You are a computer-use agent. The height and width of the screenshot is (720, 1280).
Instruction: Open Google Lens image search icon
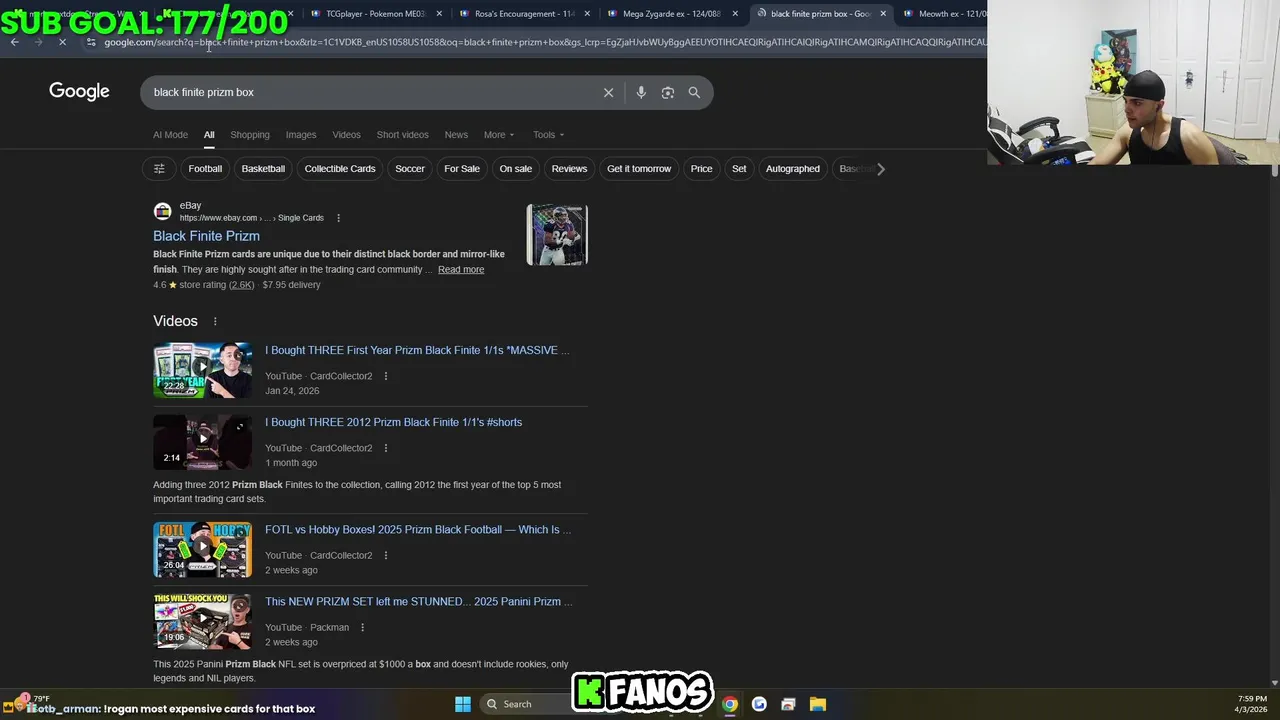(x=667, y=92)
